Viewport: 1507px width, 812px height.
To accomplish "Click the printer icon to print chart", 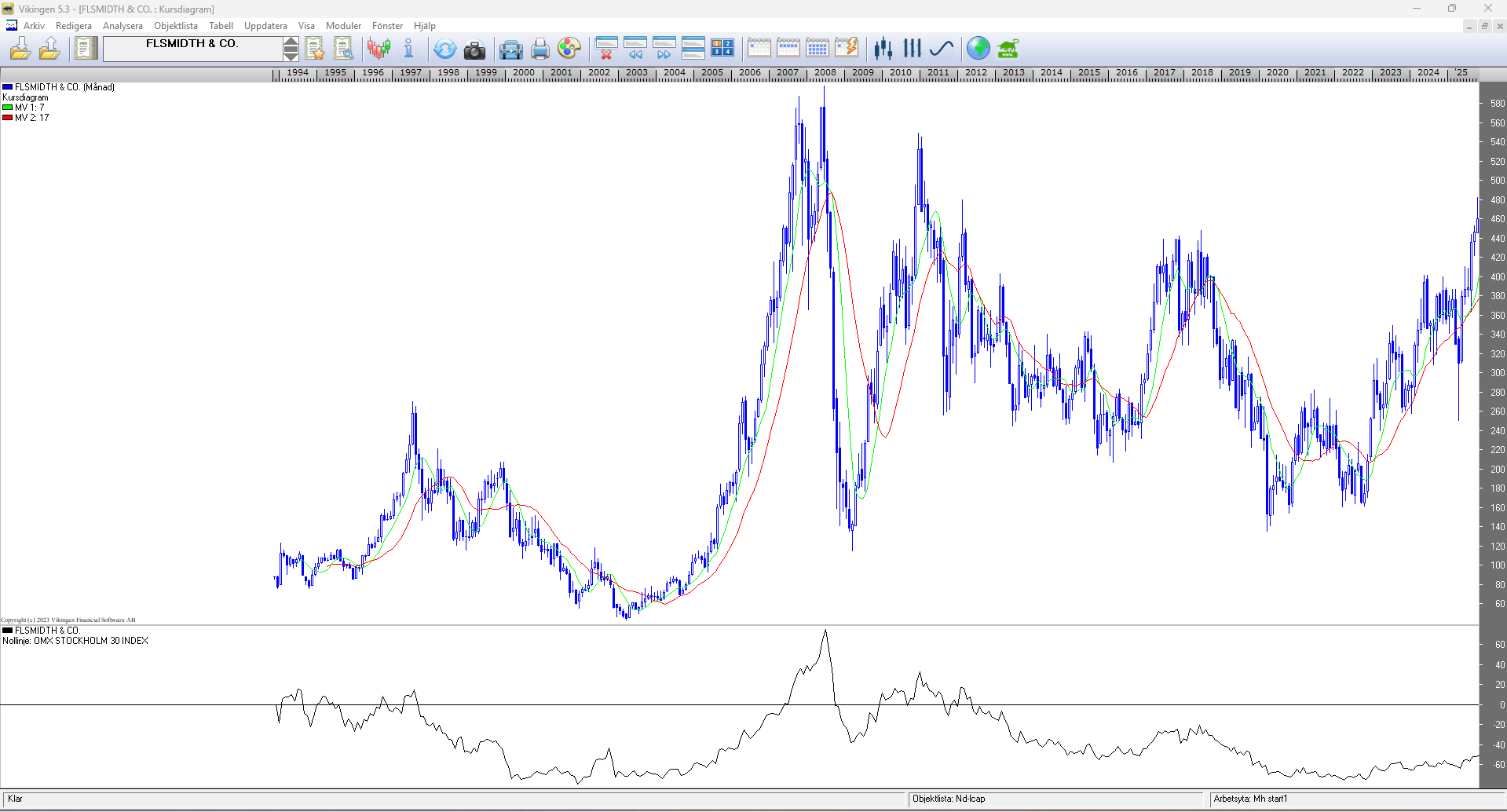I will tap(540, 49).
